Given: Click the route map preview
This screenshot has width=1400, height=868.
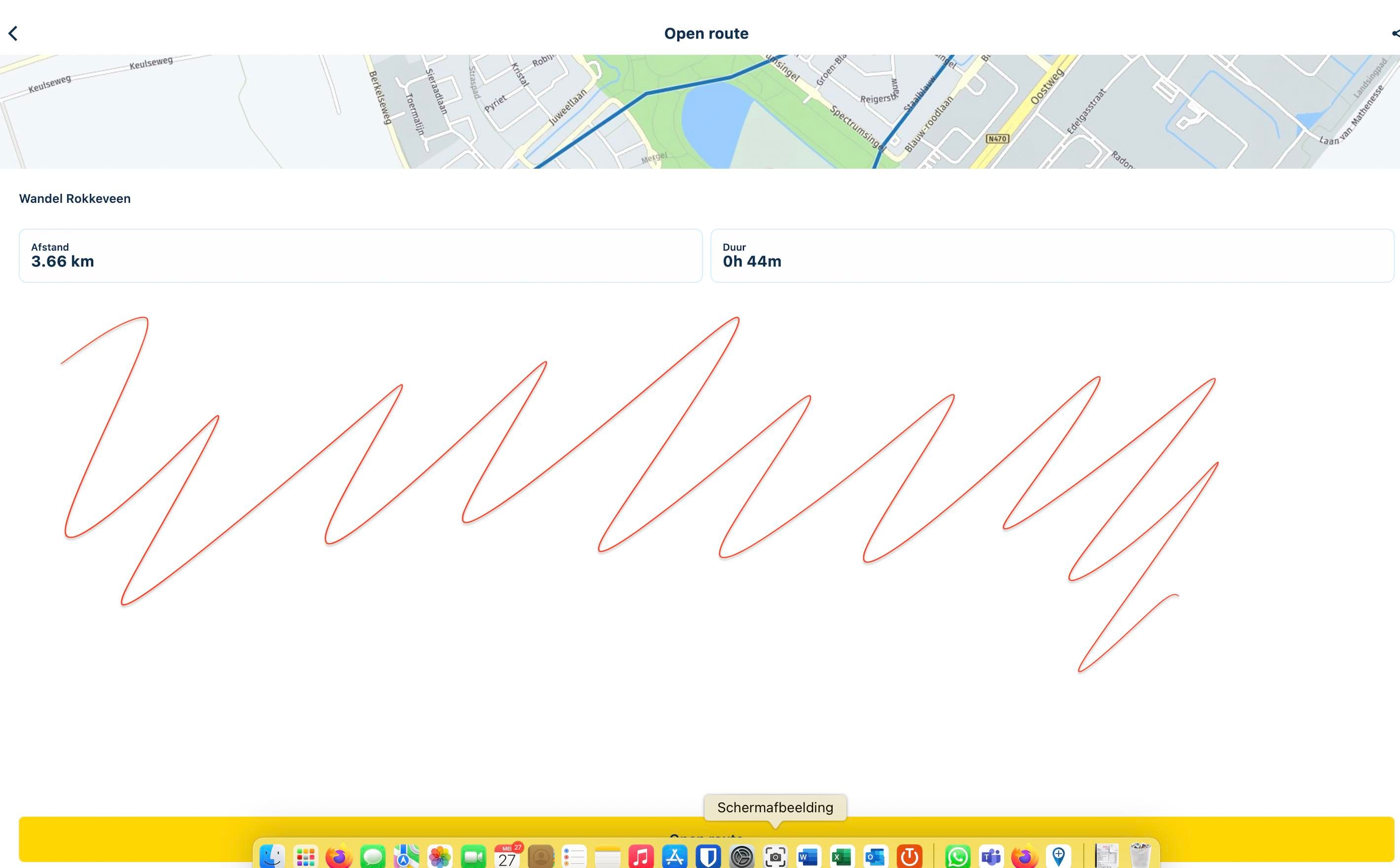Looking at the screenshot, I should click(x=700, y=111).
